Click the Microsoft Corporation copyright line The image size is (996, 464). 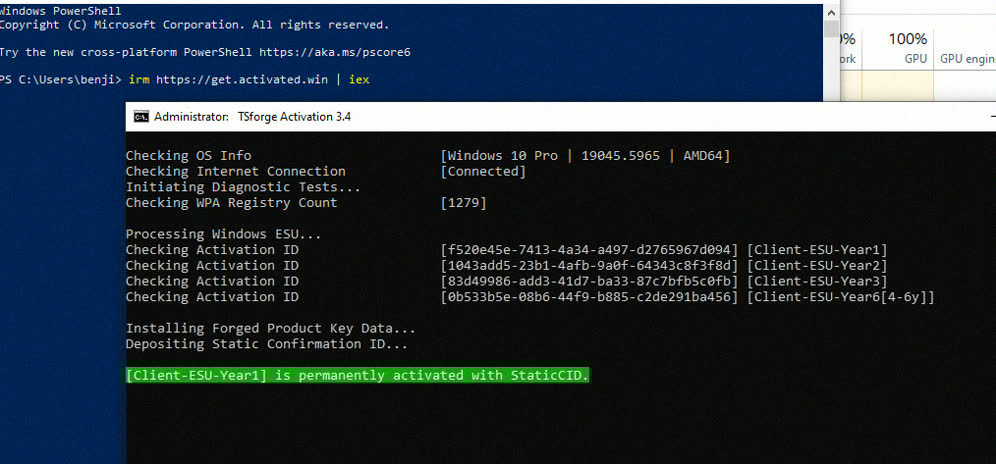coord(194,25)
